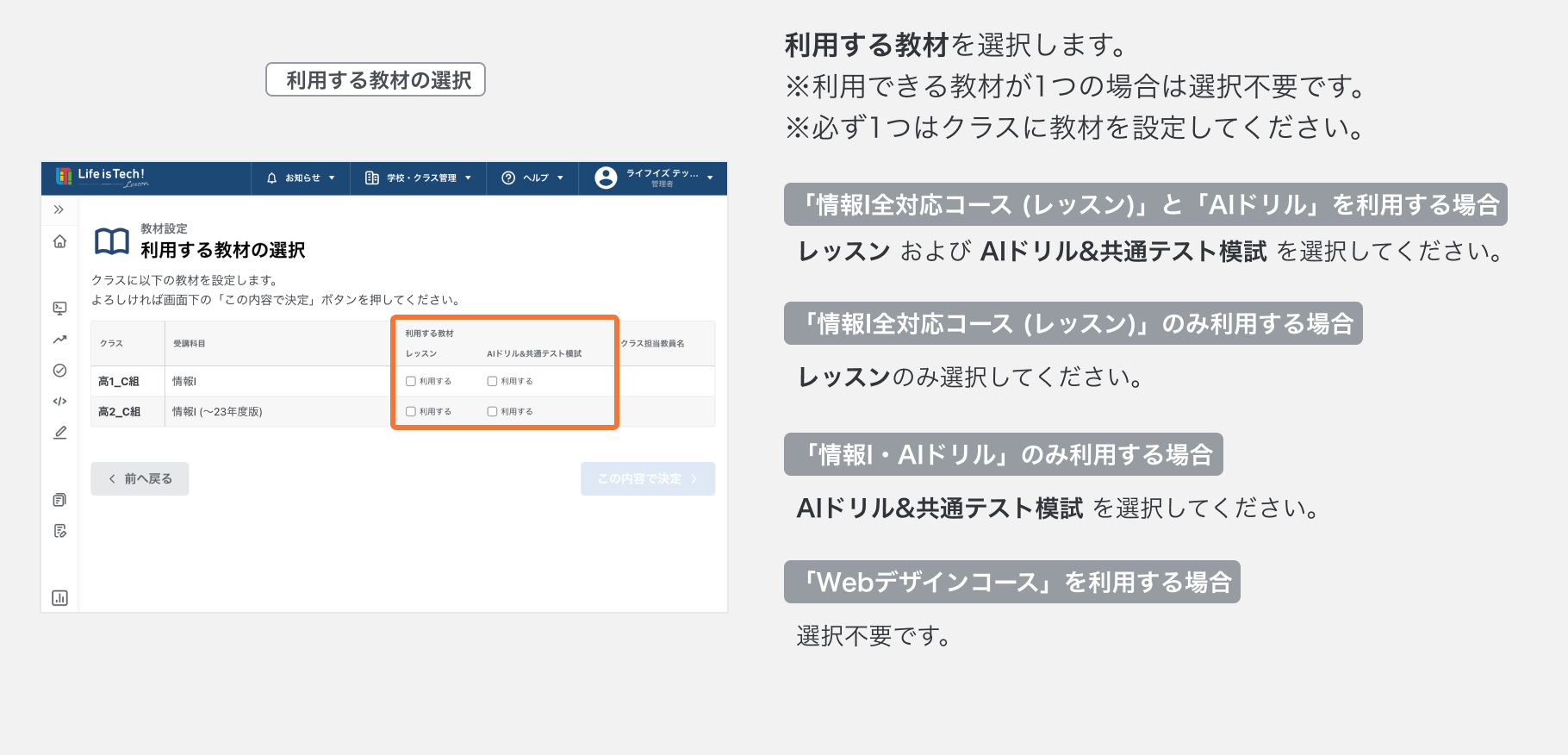The height and width of the screenshot is (755, 1568).
Task: Expand sidebar with double chevron icon
Action: [59, 209]
